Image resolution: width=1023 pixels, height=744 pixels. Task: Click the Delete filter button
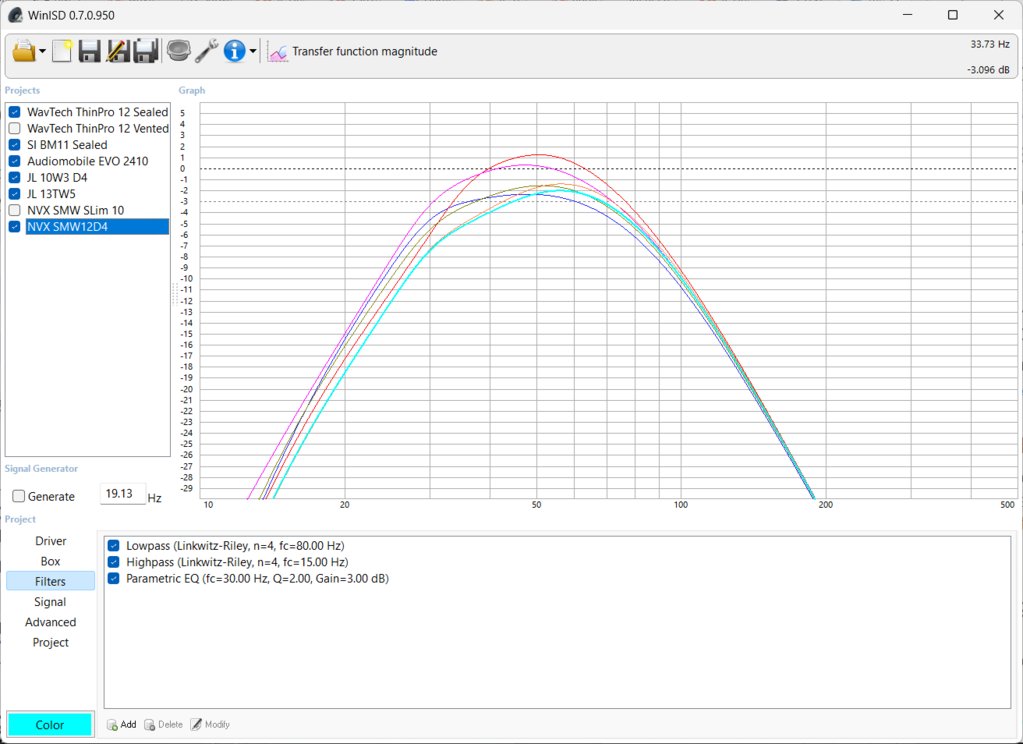point(164,724)
